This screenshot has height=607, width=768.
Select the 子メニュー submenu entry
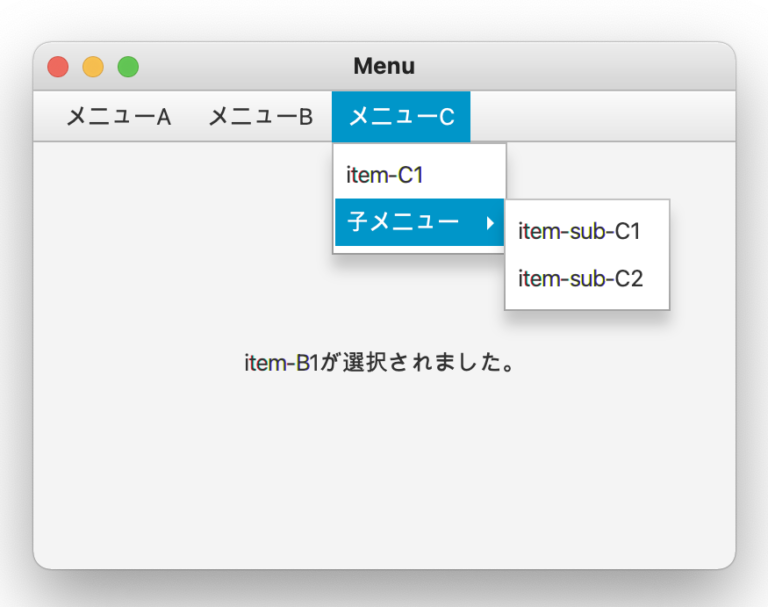pyautogui.click(x=420, y=222)
